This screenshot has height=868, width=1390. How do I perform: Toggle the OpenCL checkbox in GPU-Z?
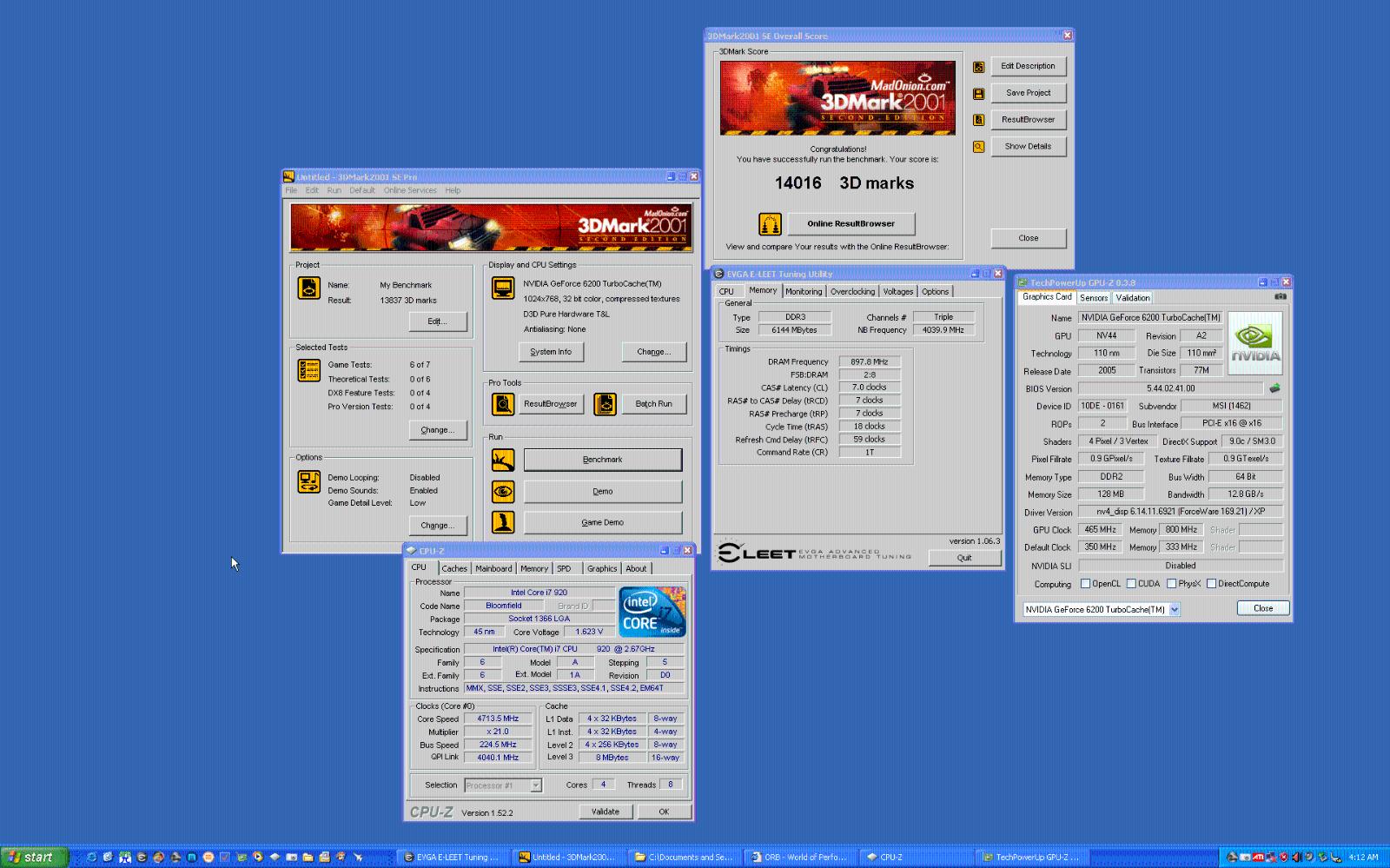[x=1085, y=584]
